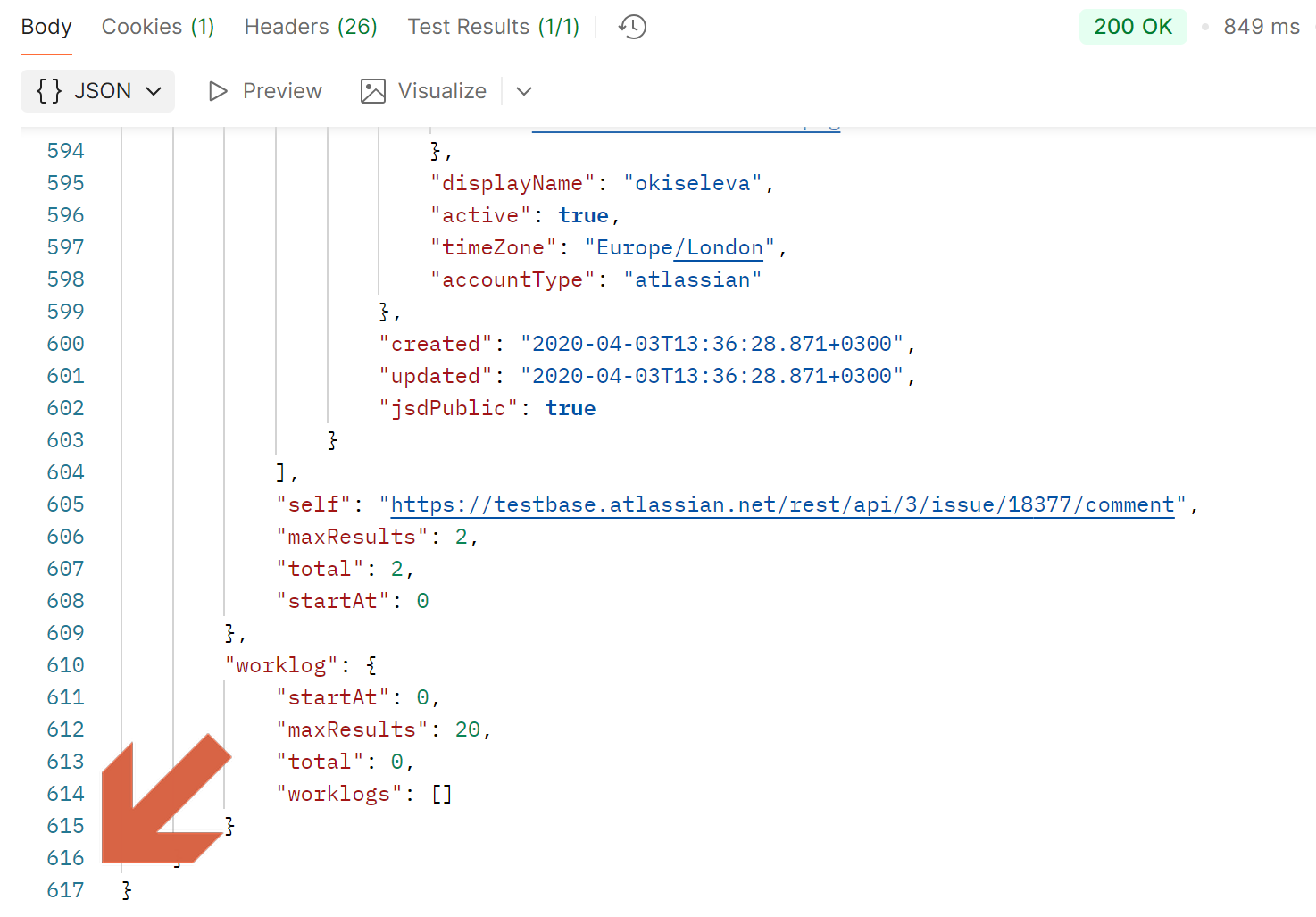The width and height of the screenshot is (1316, 917).
Task: Open the Cookies (1) tab
Action: click(x=158, y=27)
